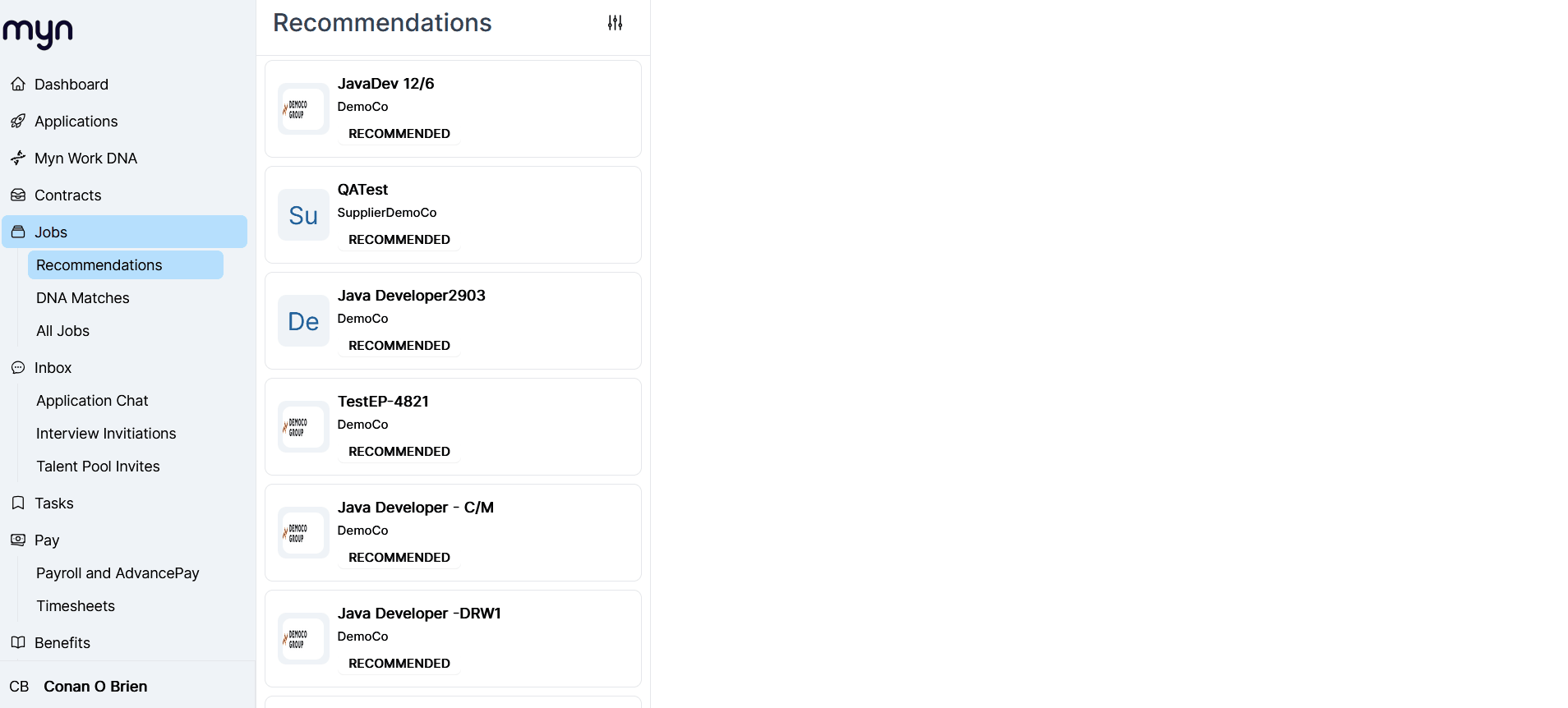This screenshot has width=1568, height=708.
Task: Click the QATest job's Su company avatar
Action: coord(303,215)
